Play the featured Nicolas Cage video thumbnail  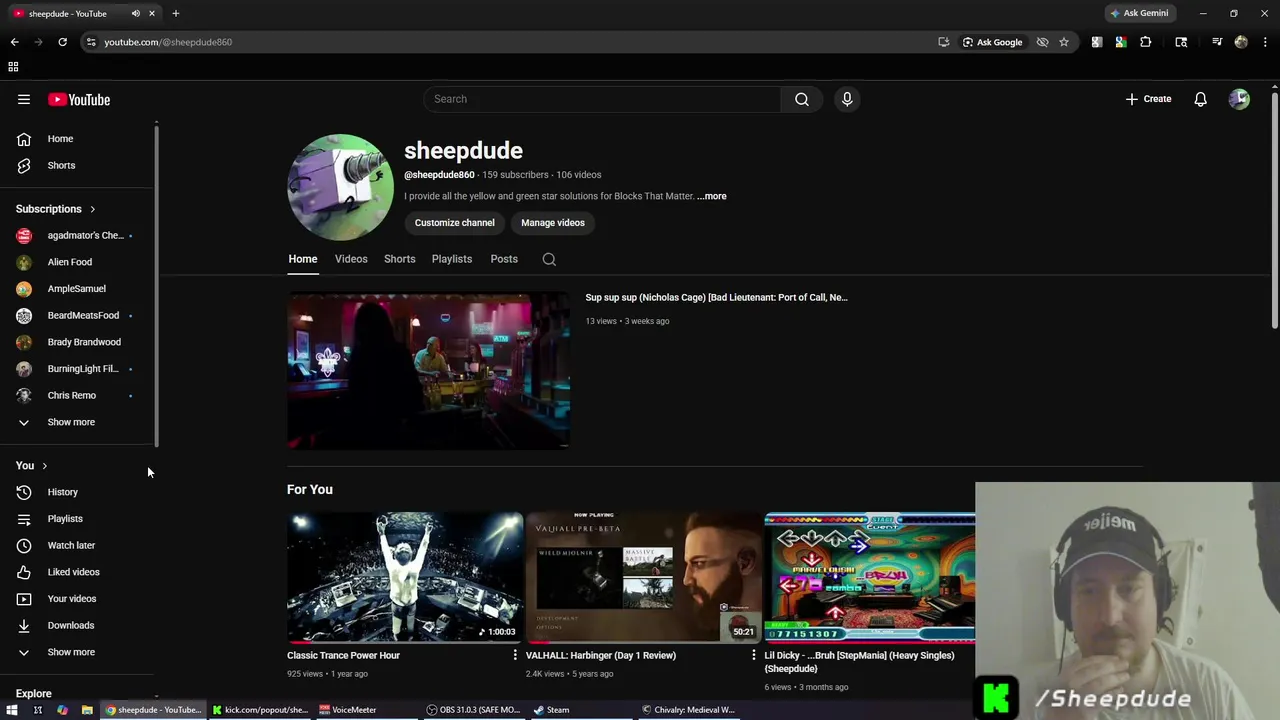[428, 370]
